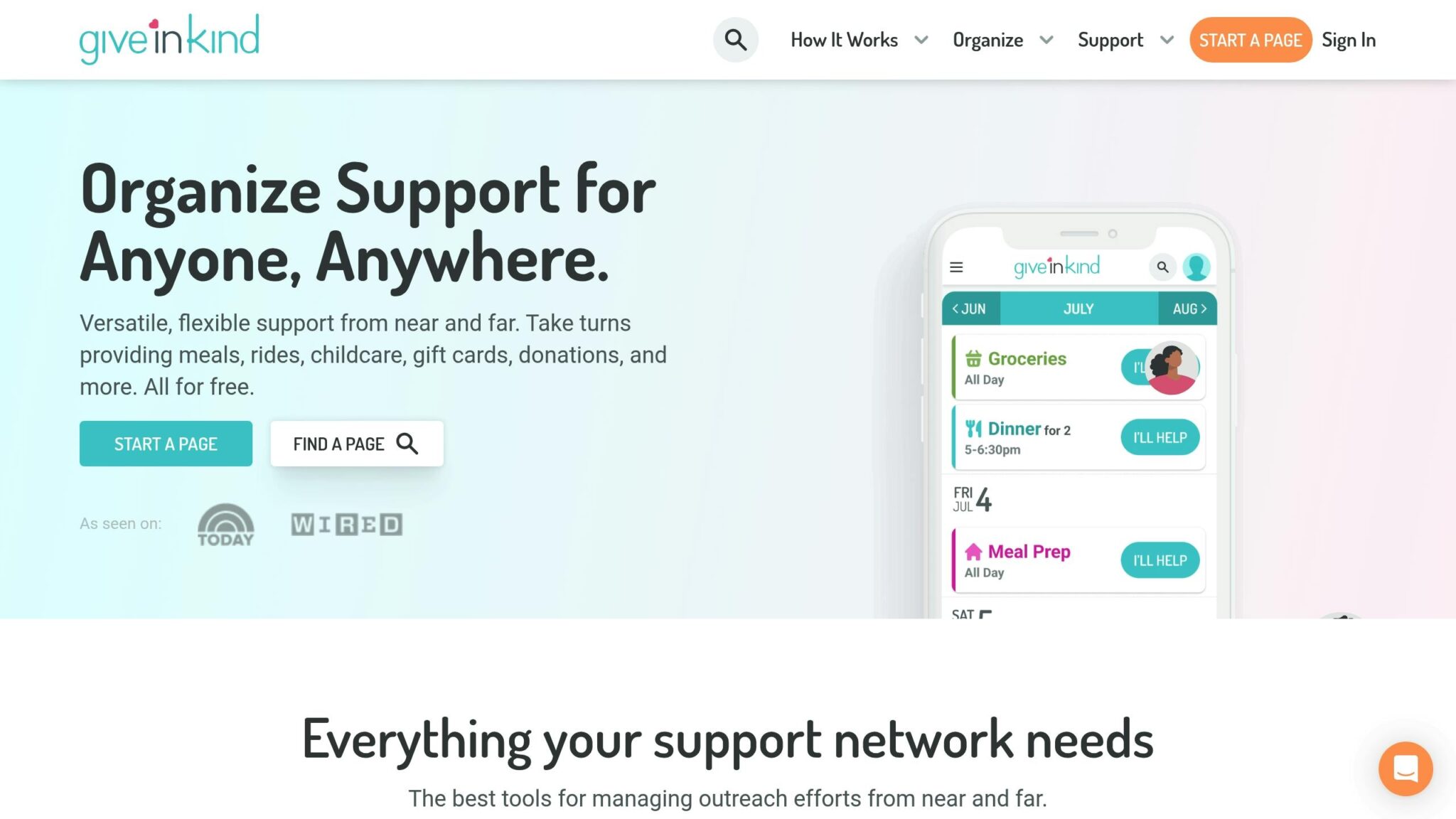Click the TODAY show logo

225,525
